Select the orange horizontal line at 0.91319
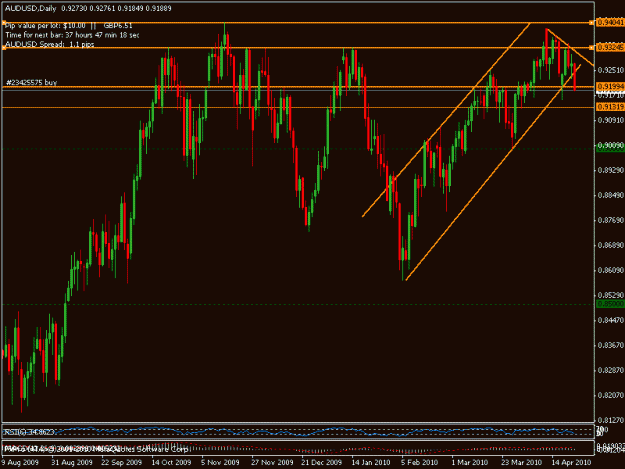The height and width of the screenshot is (469, 625). click(x=298, y=107)
